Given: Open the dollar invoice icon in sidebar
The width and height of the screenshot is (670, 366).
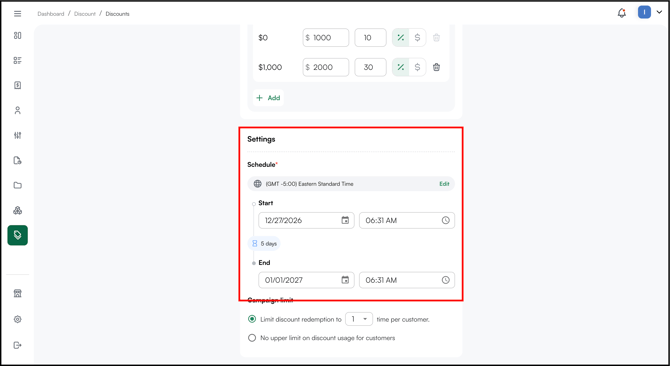Looking at the screenshot, I should [x=18, y=85].
